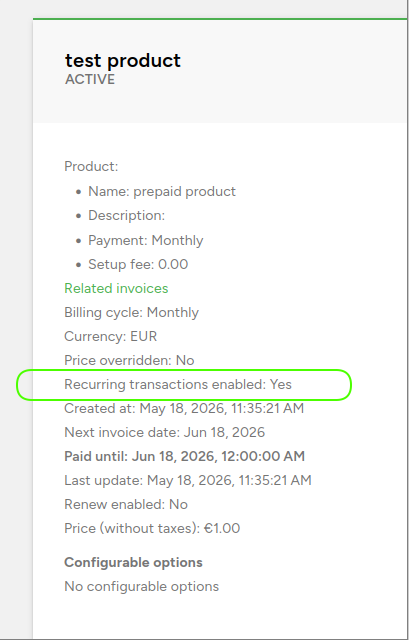Click the Description: bullet item

[x=127, y=216]
